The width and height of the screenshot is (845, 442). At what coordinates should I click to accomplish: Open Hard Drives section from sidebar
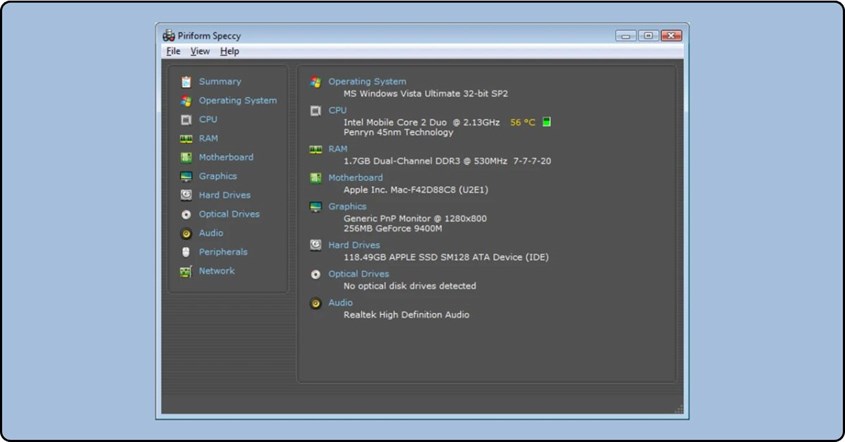tap(225, 195)
